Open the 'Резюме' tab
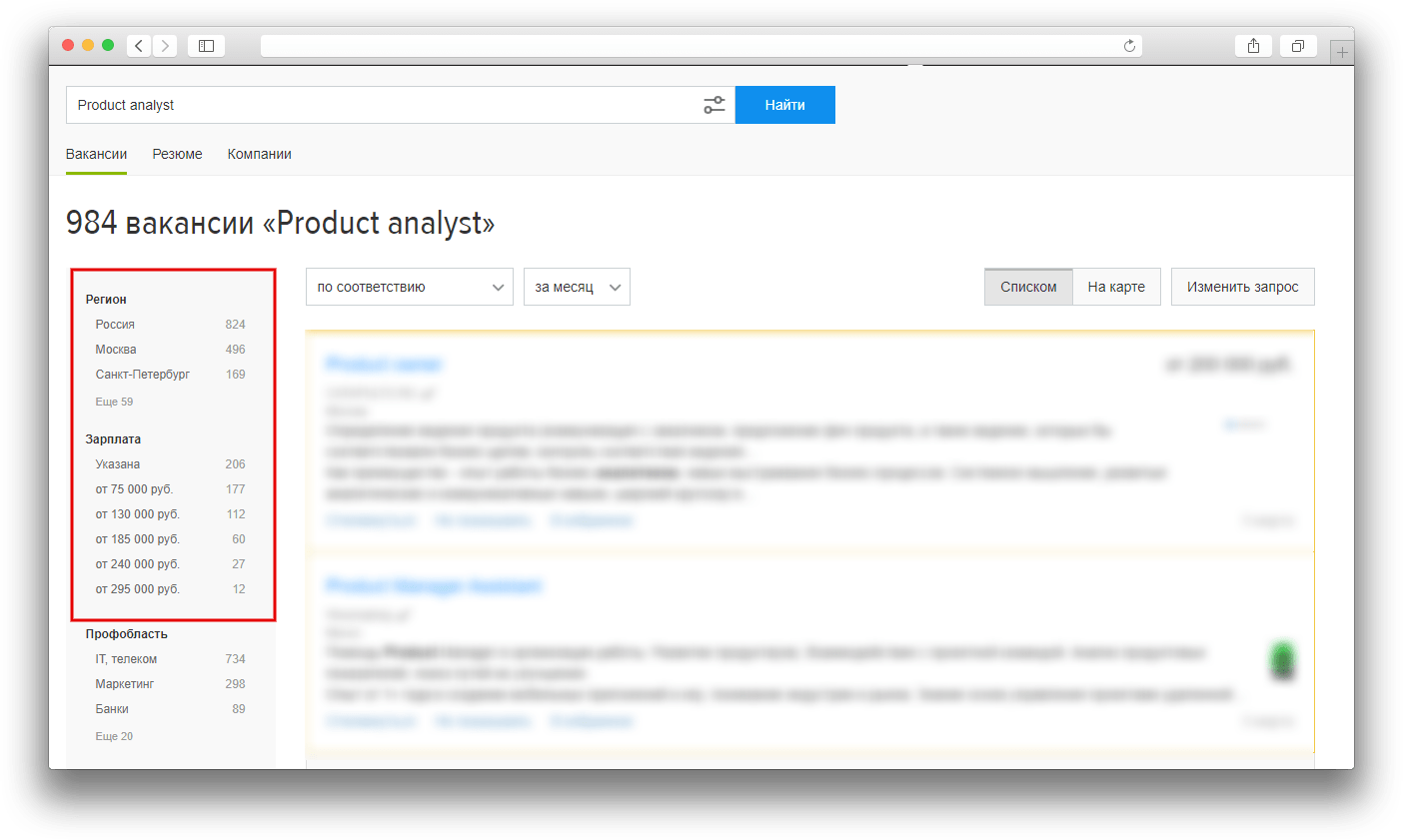 click(x=177, y=154)
